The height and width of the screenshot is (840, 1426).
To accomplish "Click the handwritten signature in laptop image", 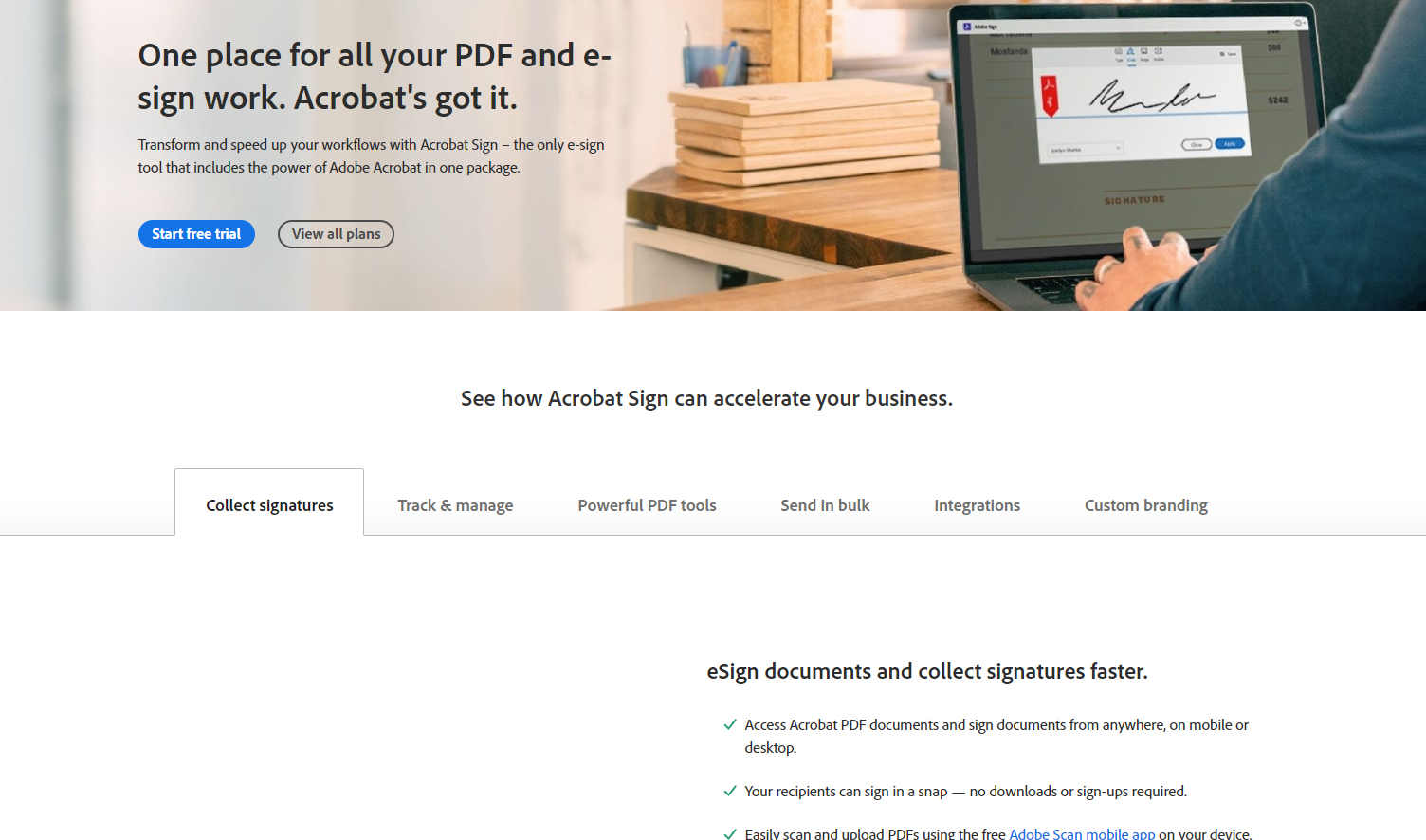I will (1150, 97).
